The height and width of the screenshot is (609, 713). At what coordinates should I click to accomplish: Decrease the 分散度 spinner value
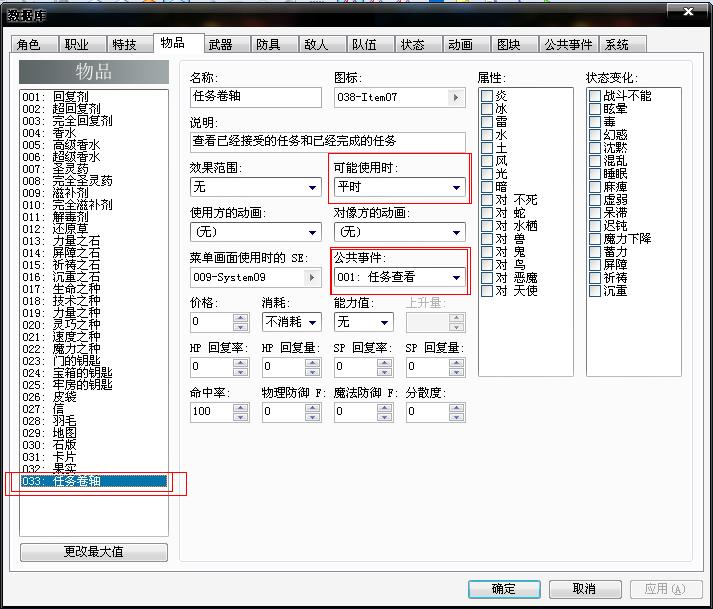[457, 417]
